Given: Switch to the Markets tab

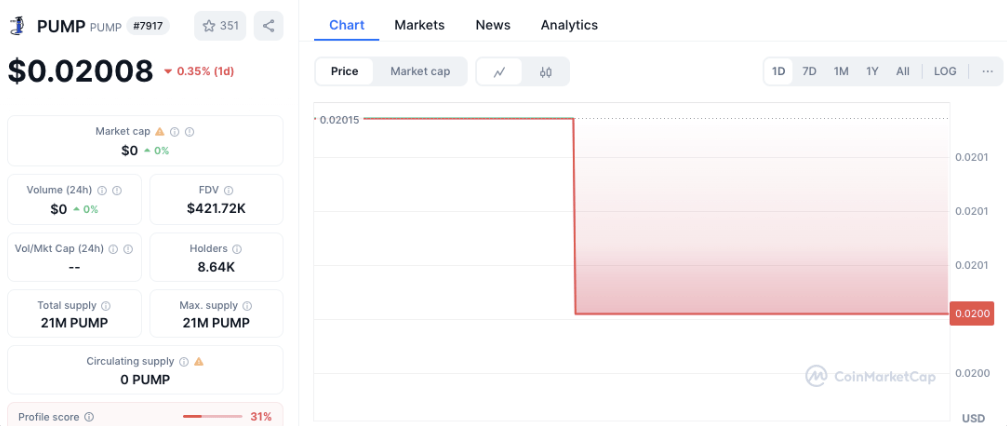Looking at the screenshot, I should click(419, 25).
